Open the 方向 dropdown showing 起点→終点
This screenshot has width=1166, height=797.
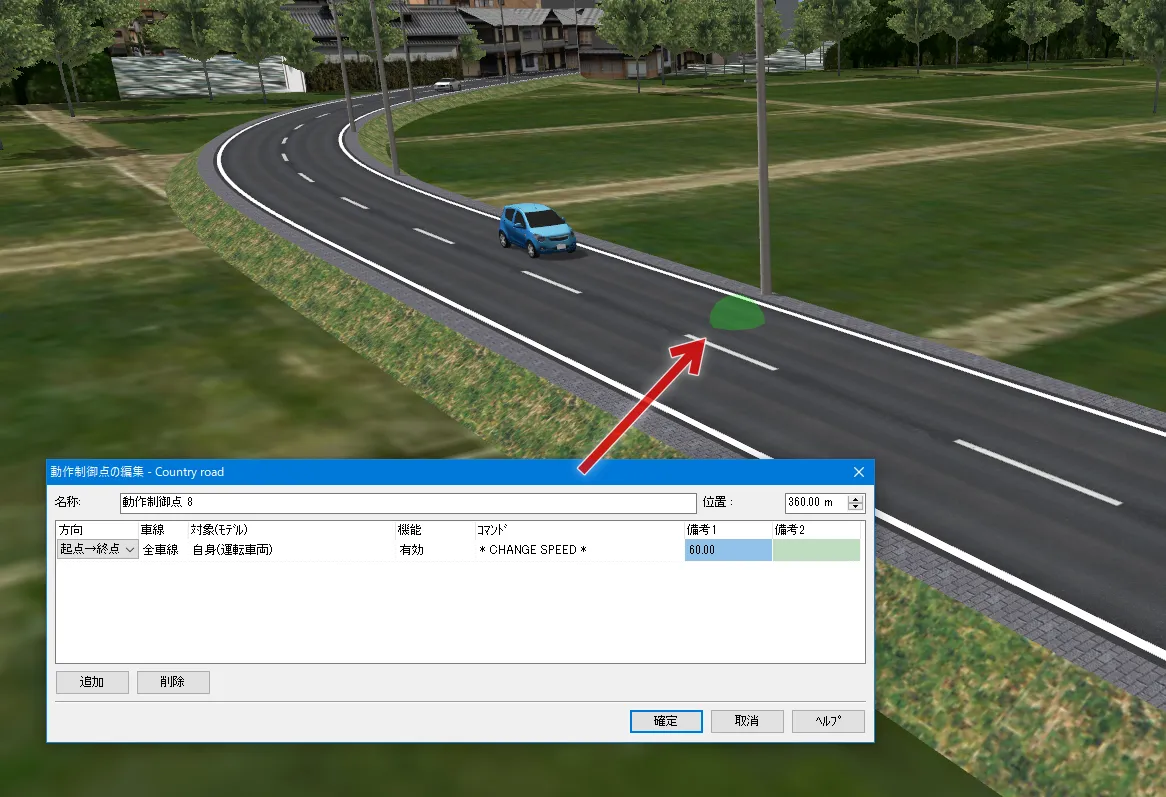point(97,550)
